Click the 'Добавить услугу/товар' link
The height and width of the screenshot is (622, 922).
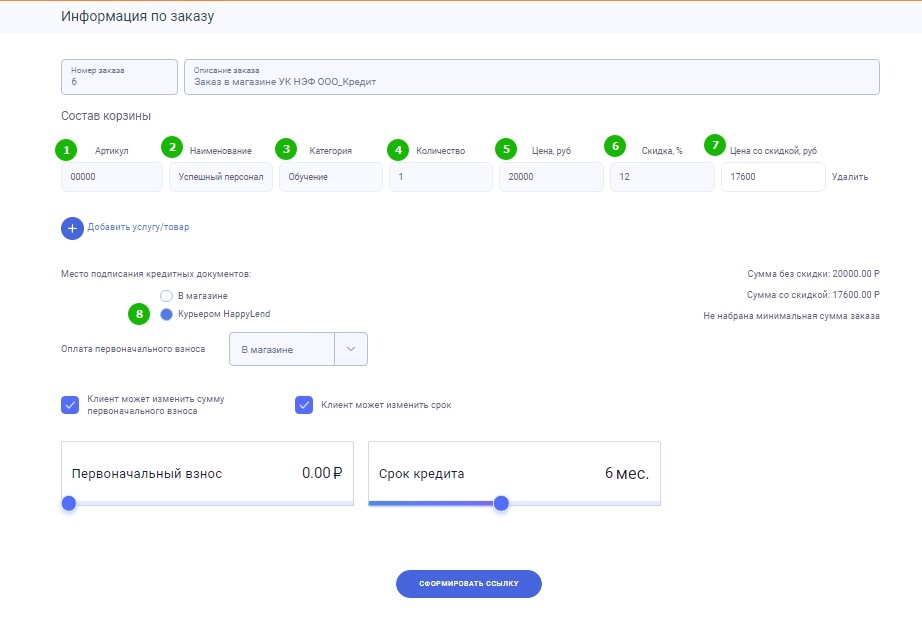[138, 227]
